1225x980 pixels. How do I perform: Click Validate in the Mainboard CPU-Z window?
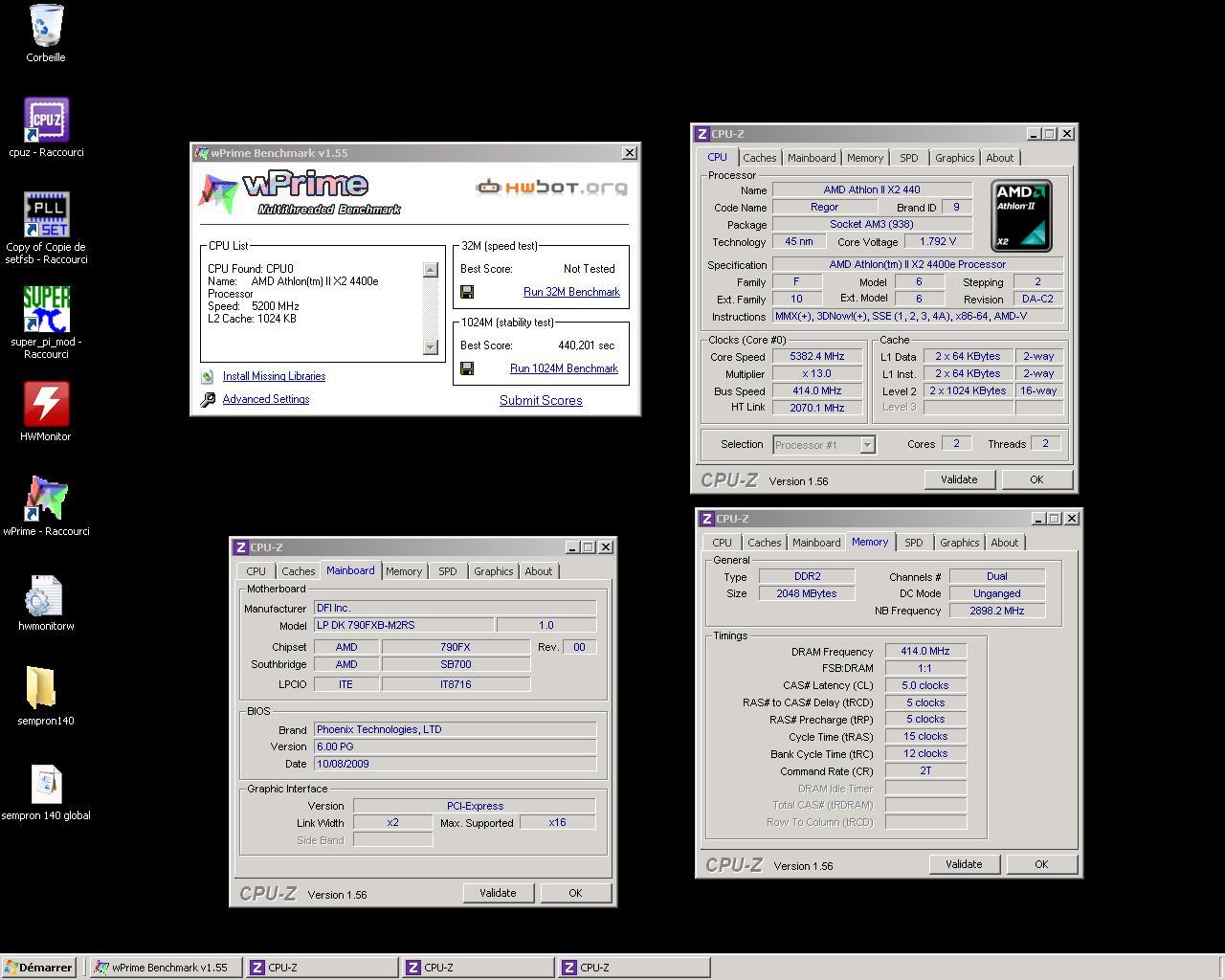(498, 893)
